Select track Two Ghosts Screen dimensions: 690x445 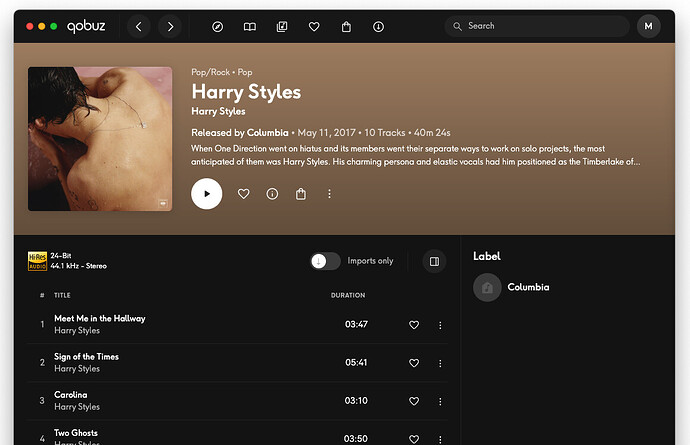tap(76, 433)
